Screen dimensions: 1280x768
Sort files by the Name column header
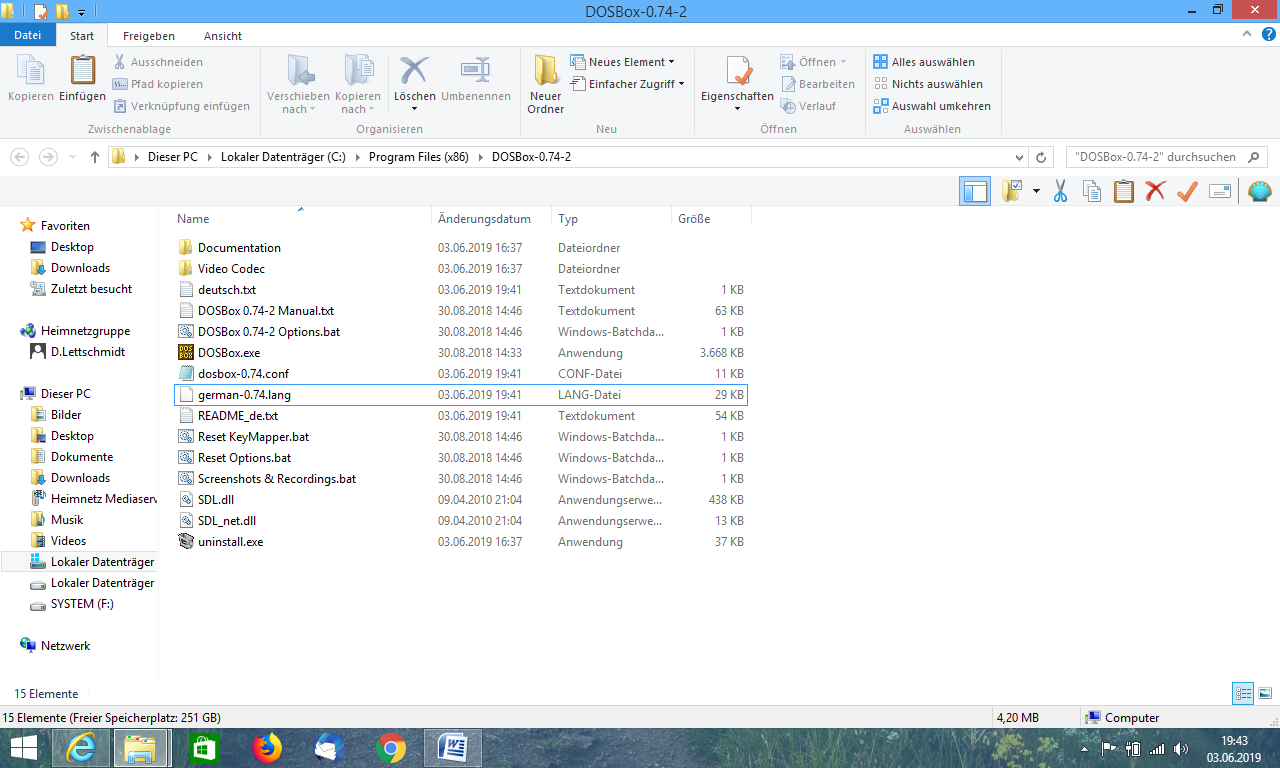pos(303,219)
